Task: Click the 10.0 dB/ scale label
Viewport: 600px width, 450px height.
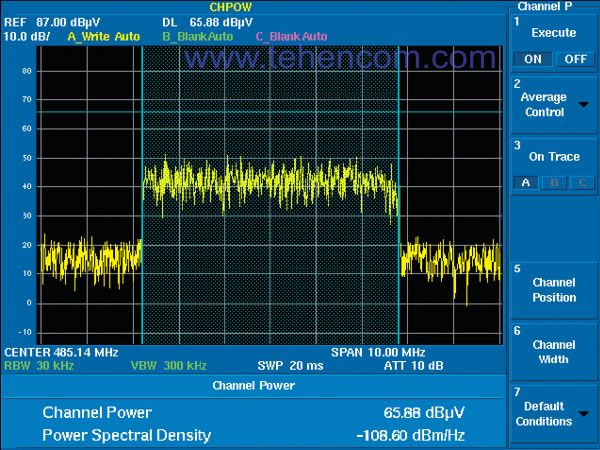Action: [26, 37]
